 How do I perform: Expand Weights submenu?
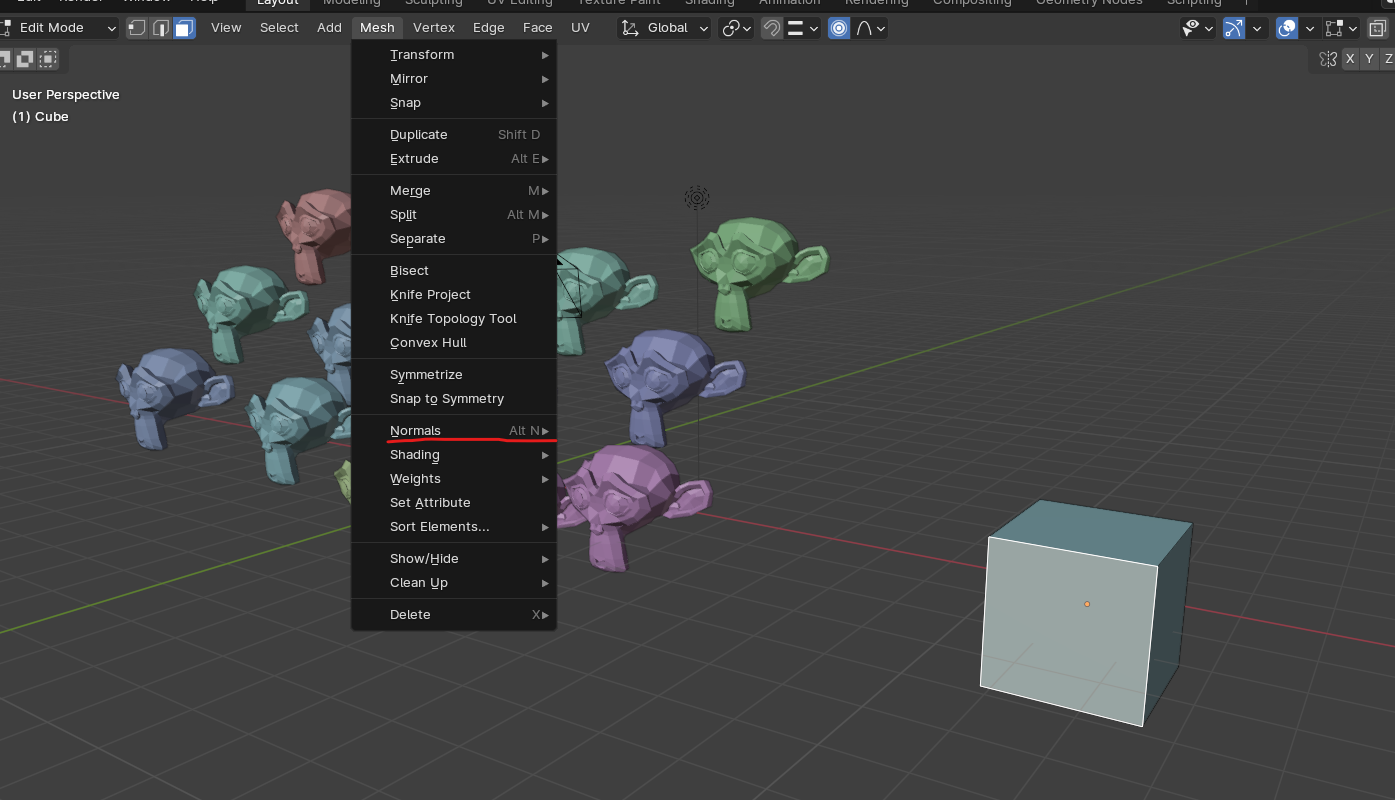pos(454,479)
